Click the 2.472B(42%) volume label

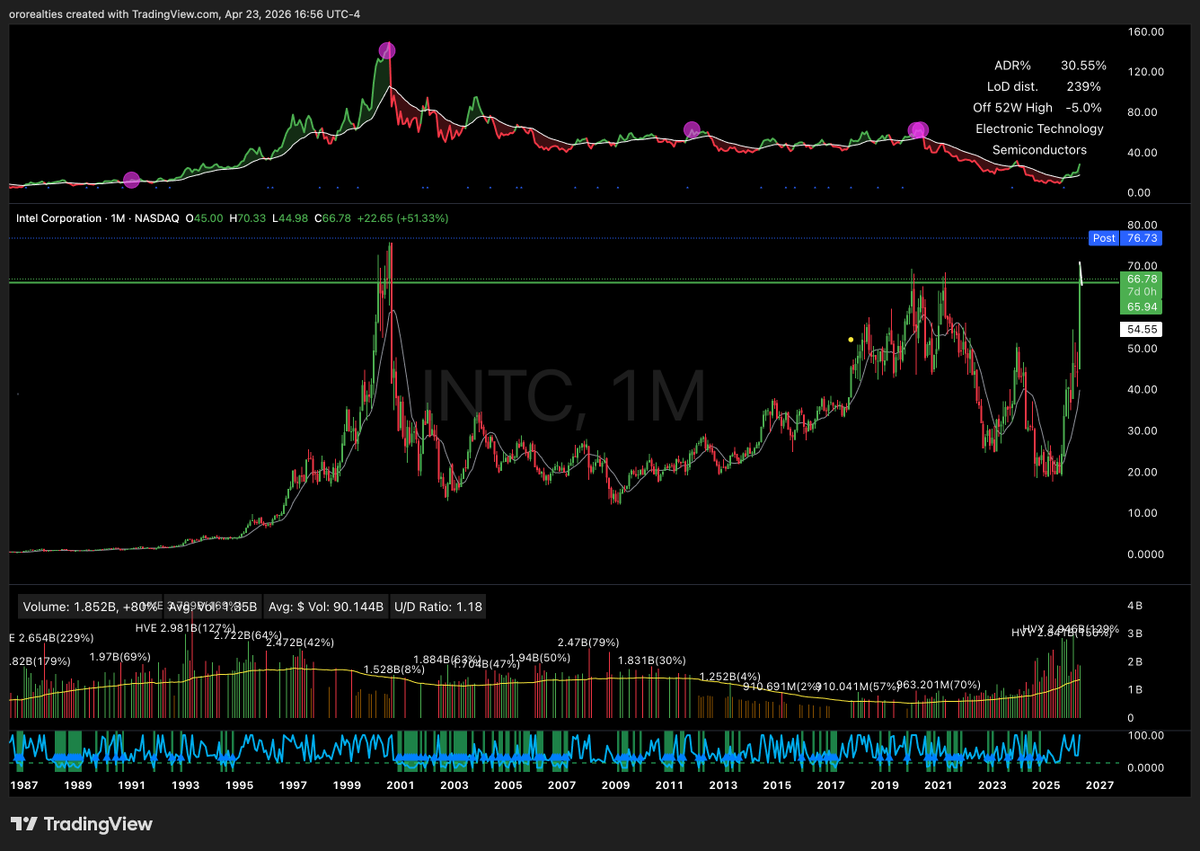point(300,642)
